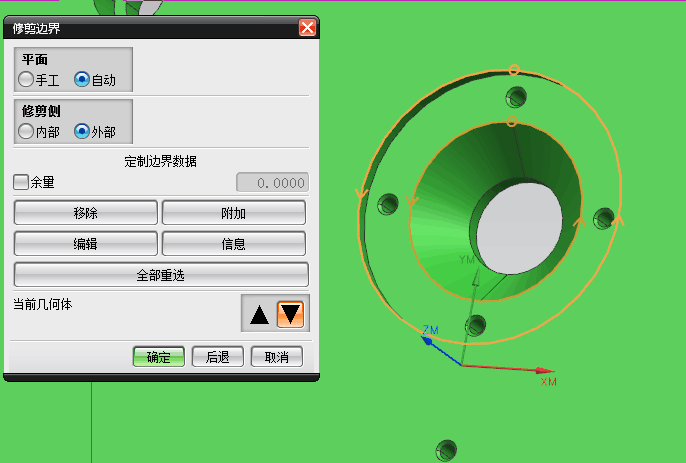Cancel the dialog with 取消
686x463 pixels.
click(276, 357)
